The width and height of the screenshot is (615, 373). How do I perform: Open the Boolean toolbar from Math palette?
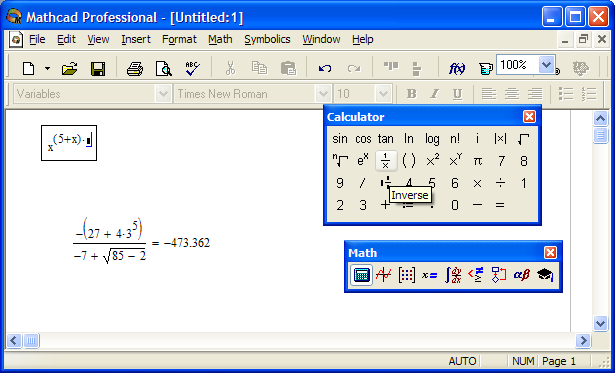(476, 275)
